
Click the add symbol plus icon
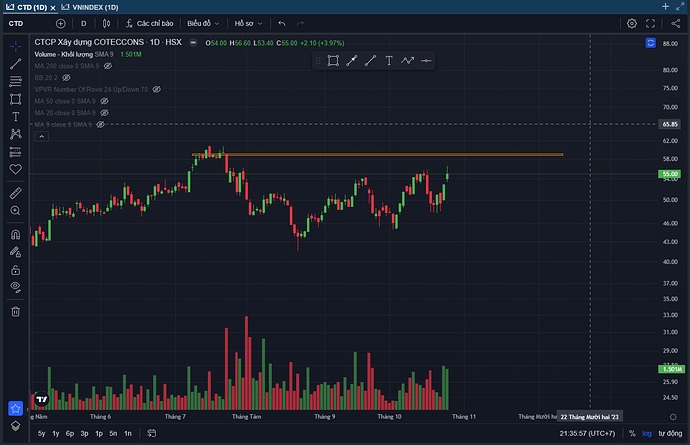(61, 24)
